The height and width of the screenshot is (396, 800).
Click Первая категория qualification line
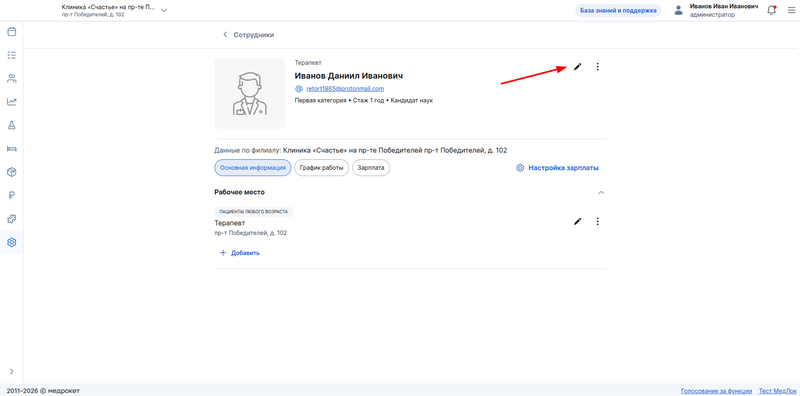[x=364, y=101]
